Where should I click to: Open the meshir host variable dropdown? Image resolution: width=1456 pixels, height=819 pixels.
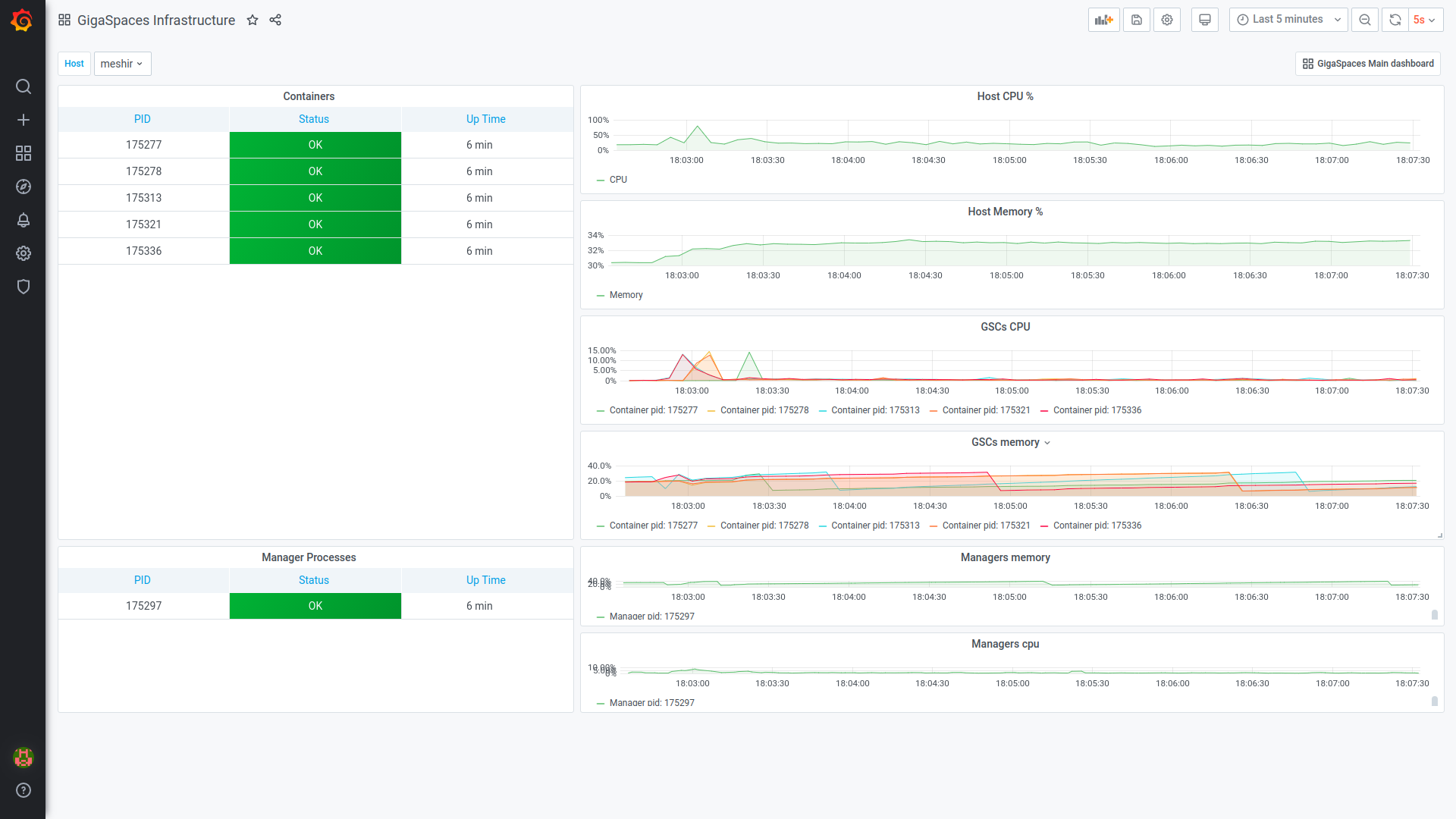(x=122, y=64)
